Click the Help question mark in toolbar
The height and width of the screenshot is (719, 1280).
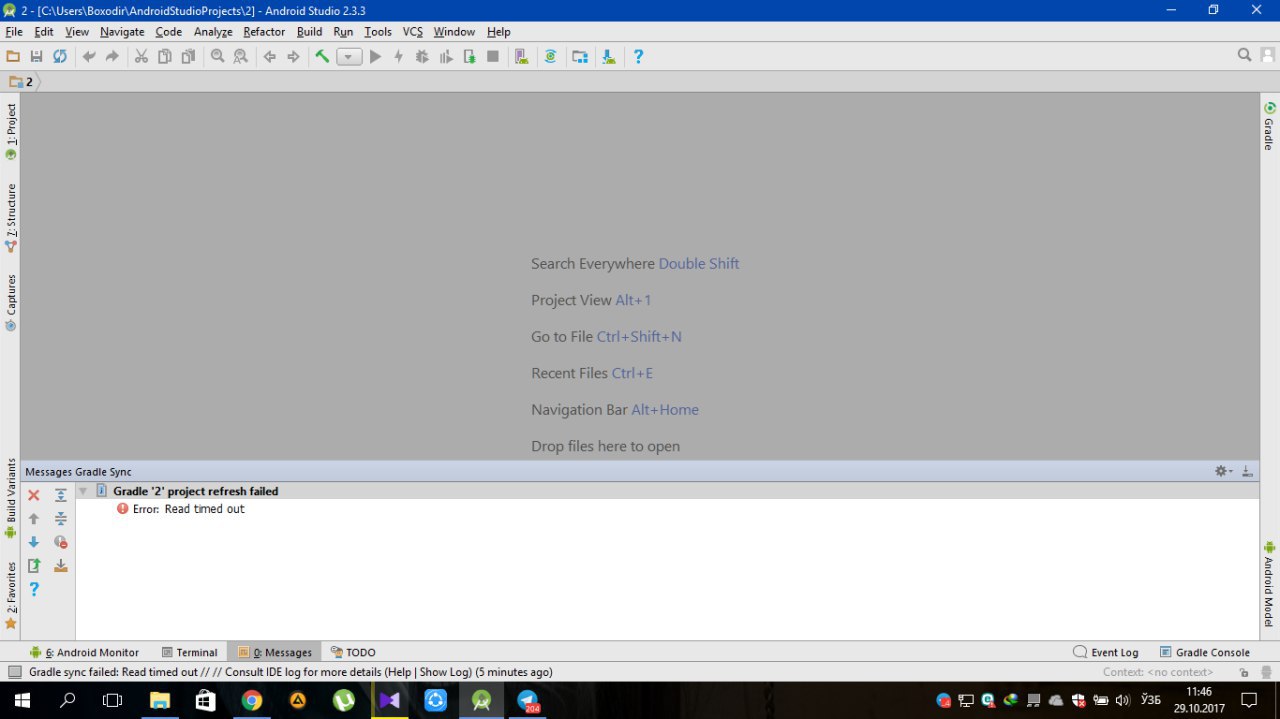(638, 57)
